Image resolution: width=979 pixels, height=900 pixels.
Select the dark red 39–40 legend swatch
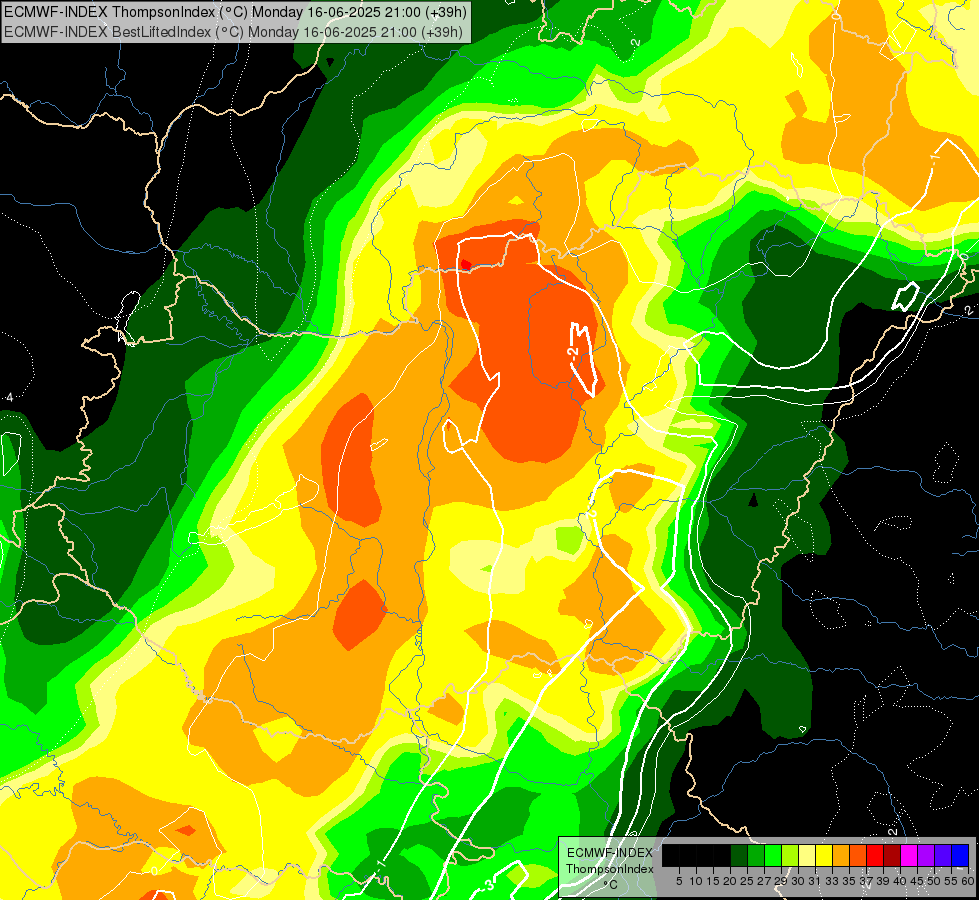point(892,855)
